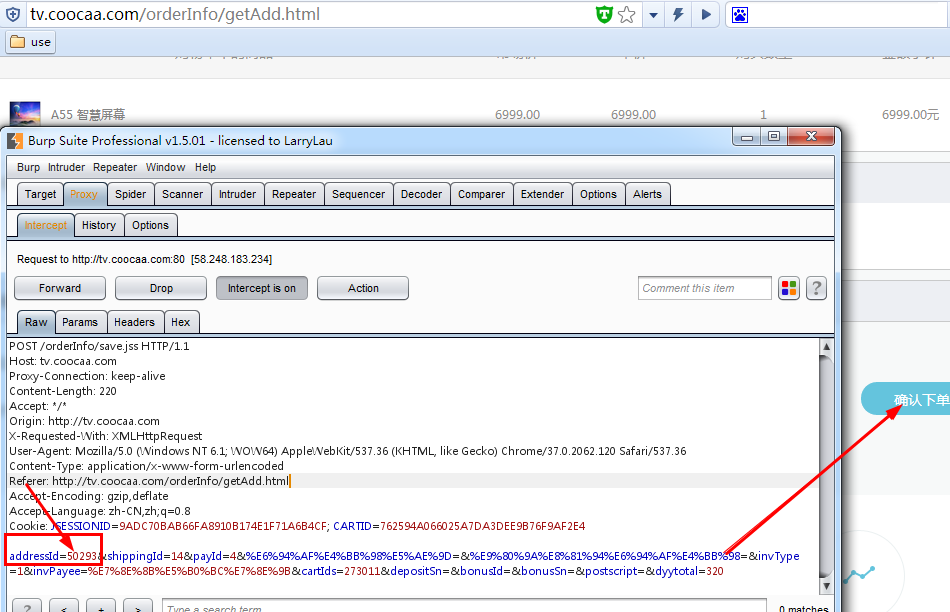This screenshot has height=612, width=950.
Task: Open the Action menu button
Action: [363, 288]
